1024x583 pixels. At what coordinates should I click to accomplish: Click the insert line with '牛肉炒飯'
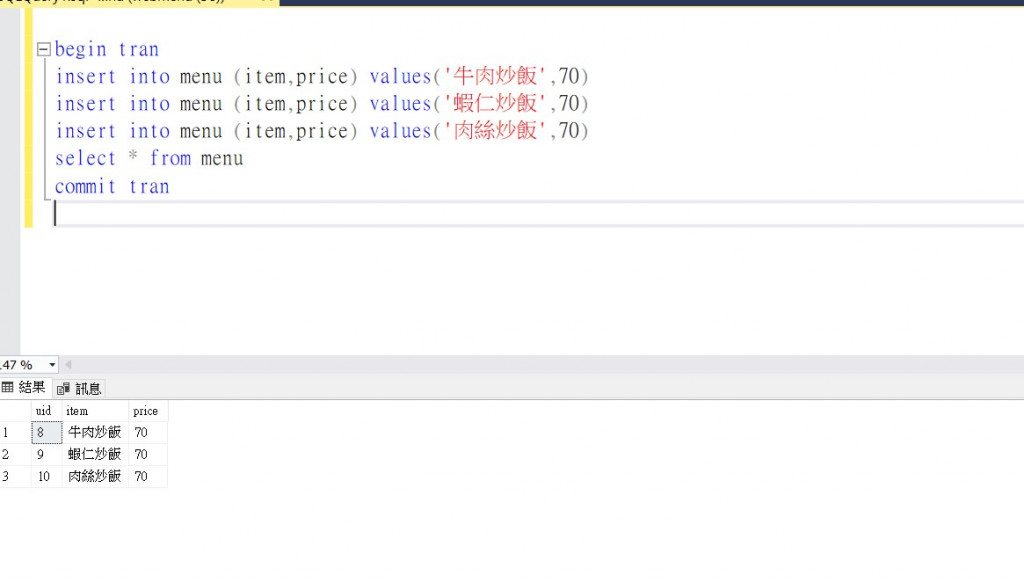pos(322,76)
